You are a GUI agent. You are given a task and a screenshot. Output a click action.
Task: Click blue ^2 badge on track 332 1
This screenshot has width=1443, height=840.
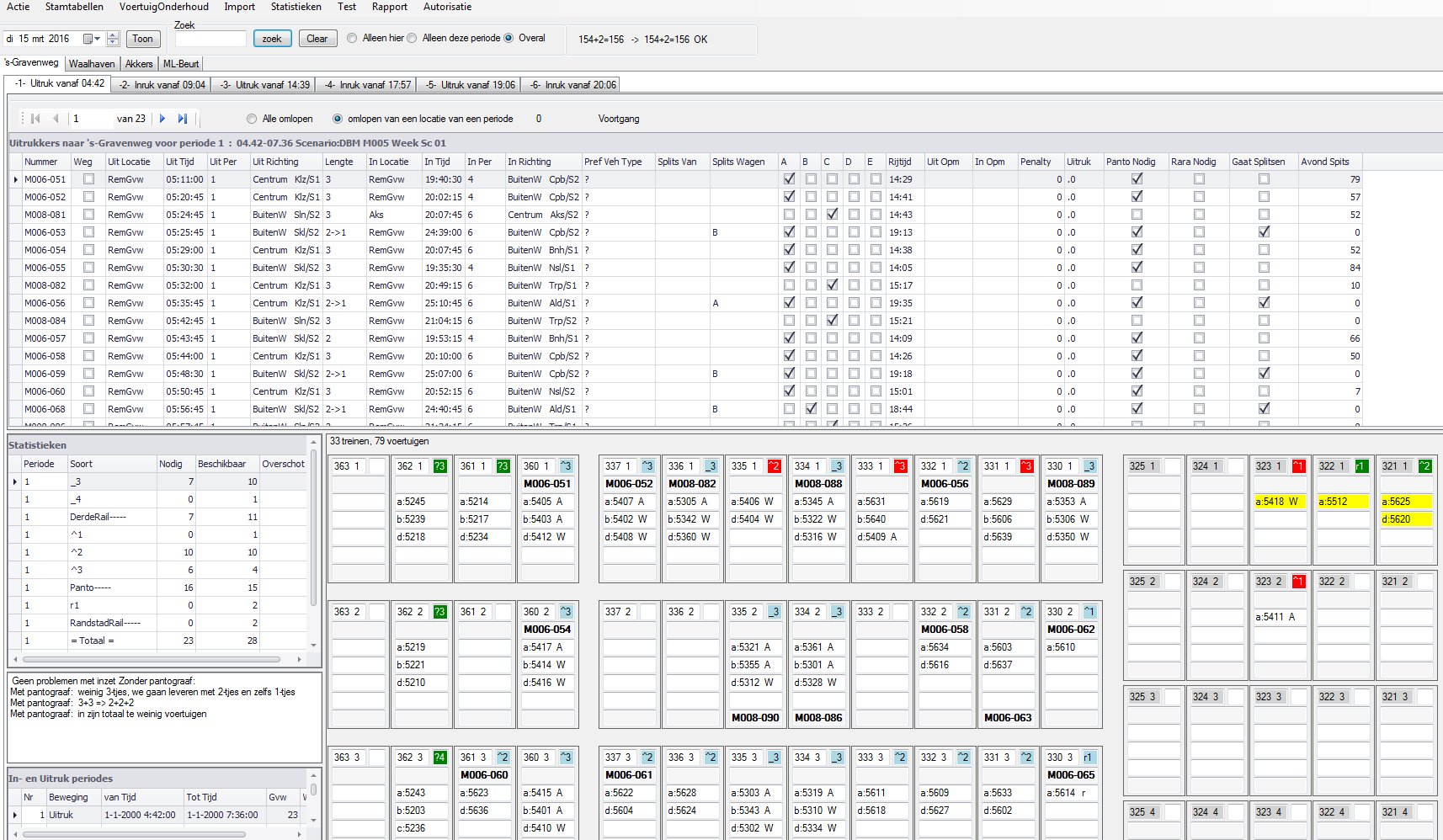coord(963,466)
